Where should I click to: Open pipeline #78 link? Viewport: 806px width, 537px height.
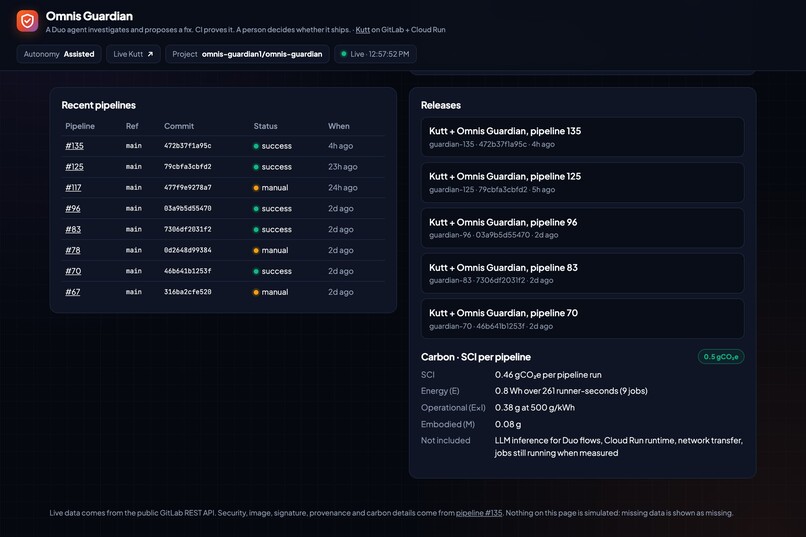click(x=72, y=250)
